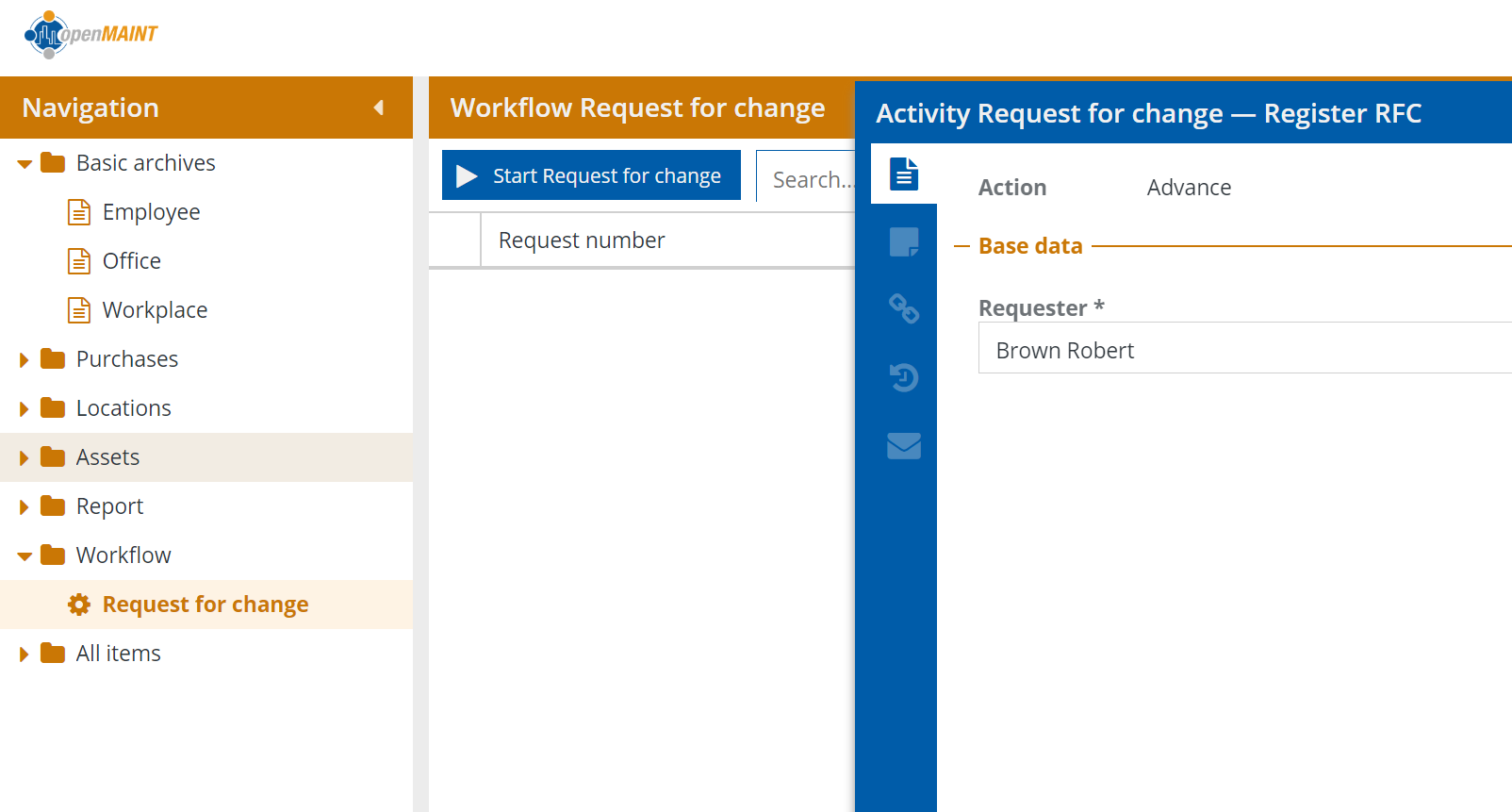The height and width of the screenshot is (812, 1512).
Task: Click the Office document icon
Action: click(79, 261)
